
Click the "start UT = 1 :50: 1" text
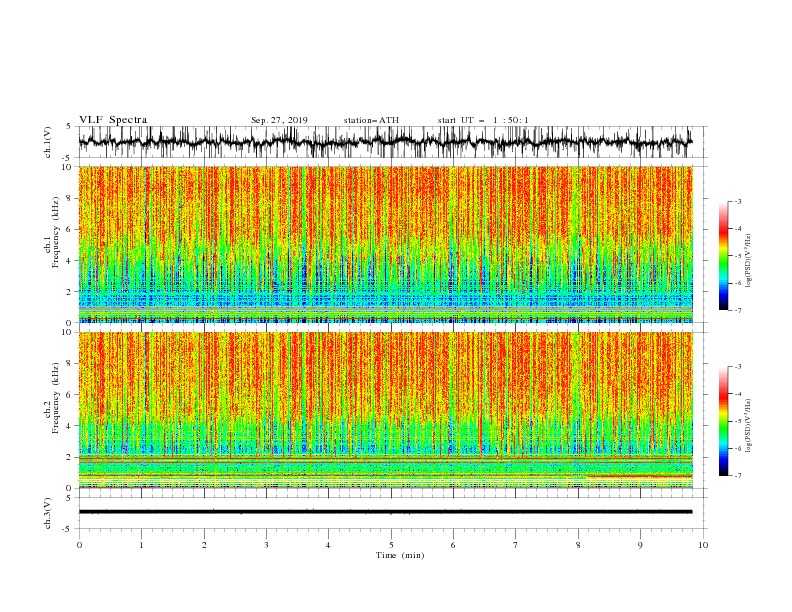(x=483, y=120)
